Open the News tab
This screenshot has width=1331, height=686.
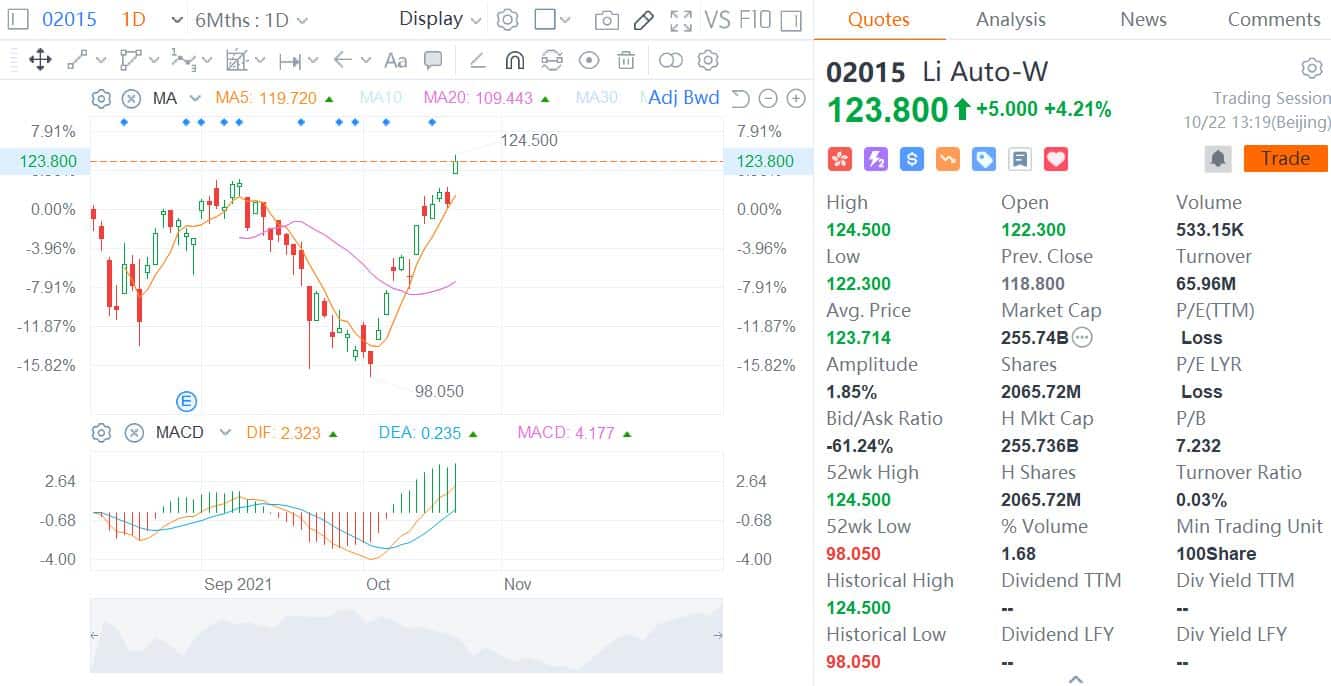point(1143,19)
